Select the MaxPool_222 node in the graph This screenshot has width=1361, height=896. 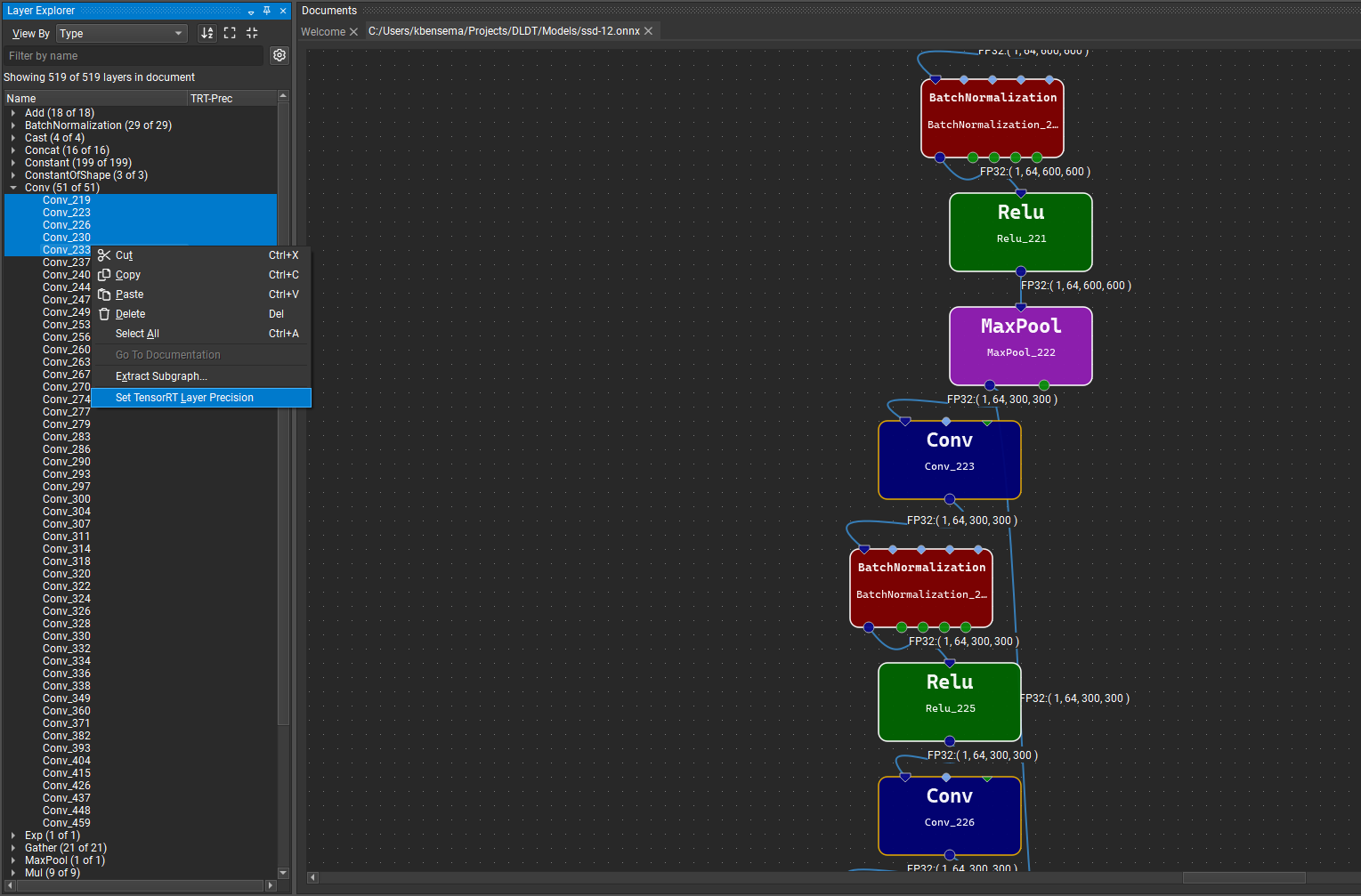tap(1020, 346)
